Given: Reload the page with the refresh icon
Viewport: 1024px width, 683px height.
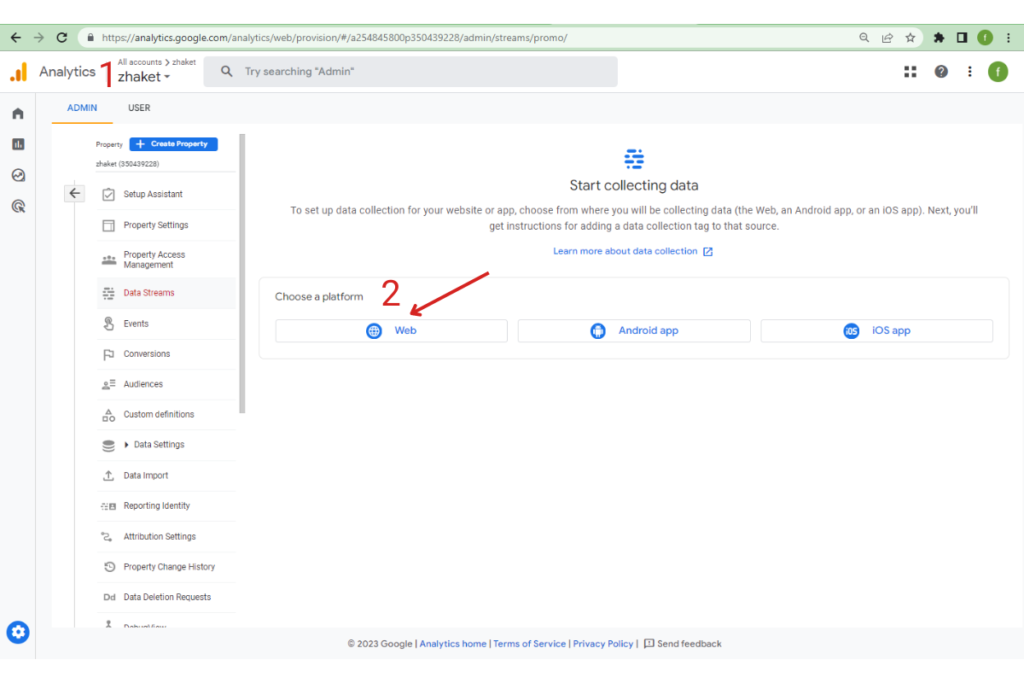Looking at the screenshot, I should 62,38.
